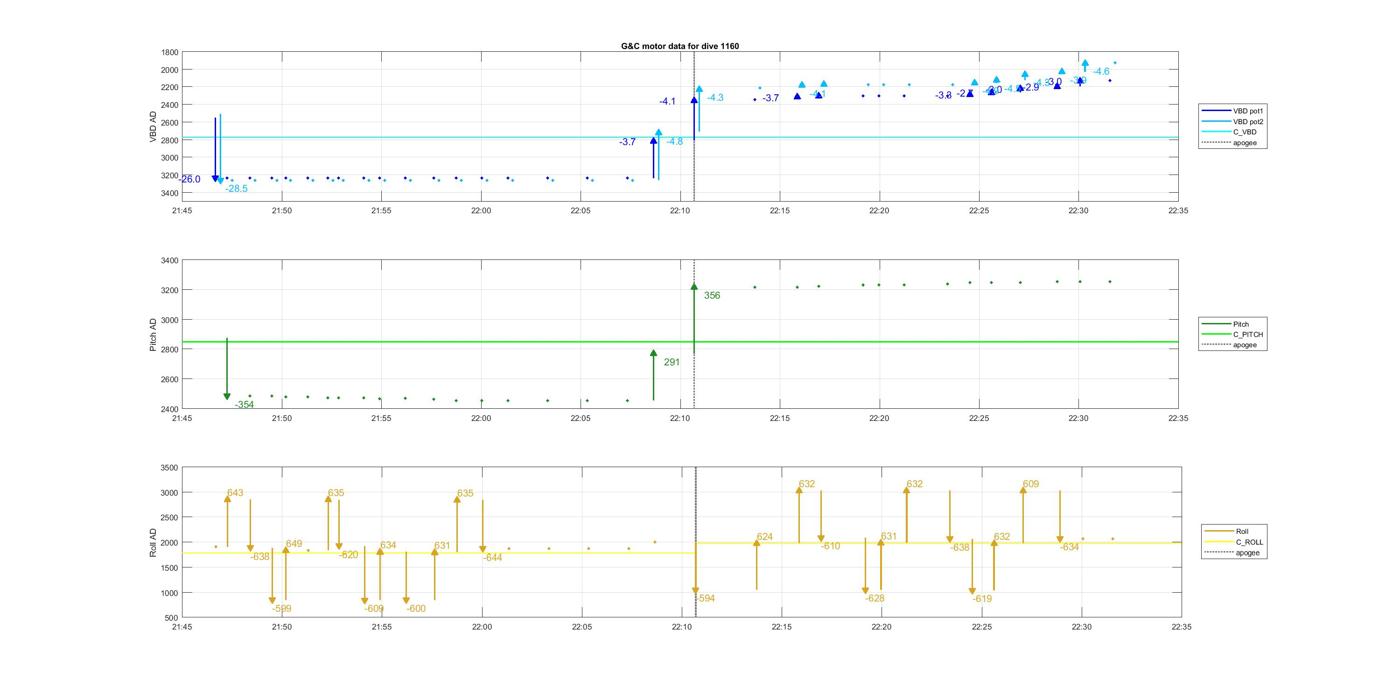Click the '-600' roll data label
The image size is (1400, 693).
tap(416, 609)
